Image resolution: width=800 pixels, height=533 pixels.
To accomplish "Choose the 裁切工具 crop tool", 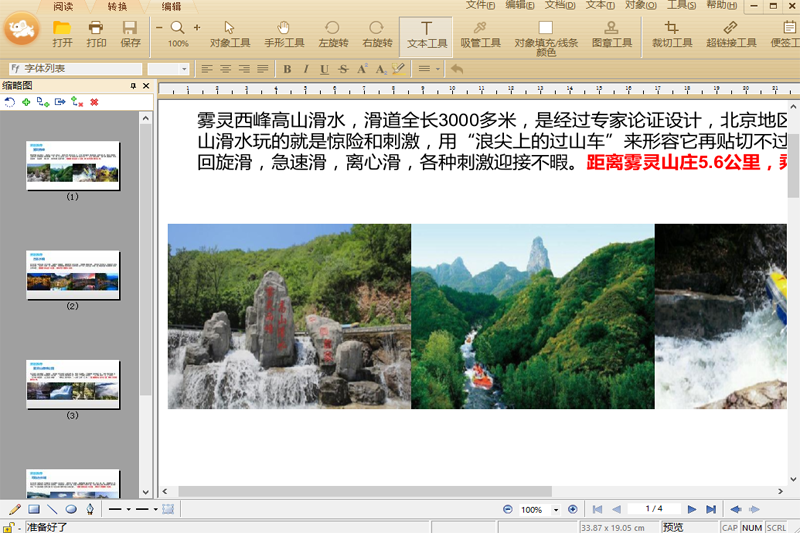I will (x=672, y=34).
